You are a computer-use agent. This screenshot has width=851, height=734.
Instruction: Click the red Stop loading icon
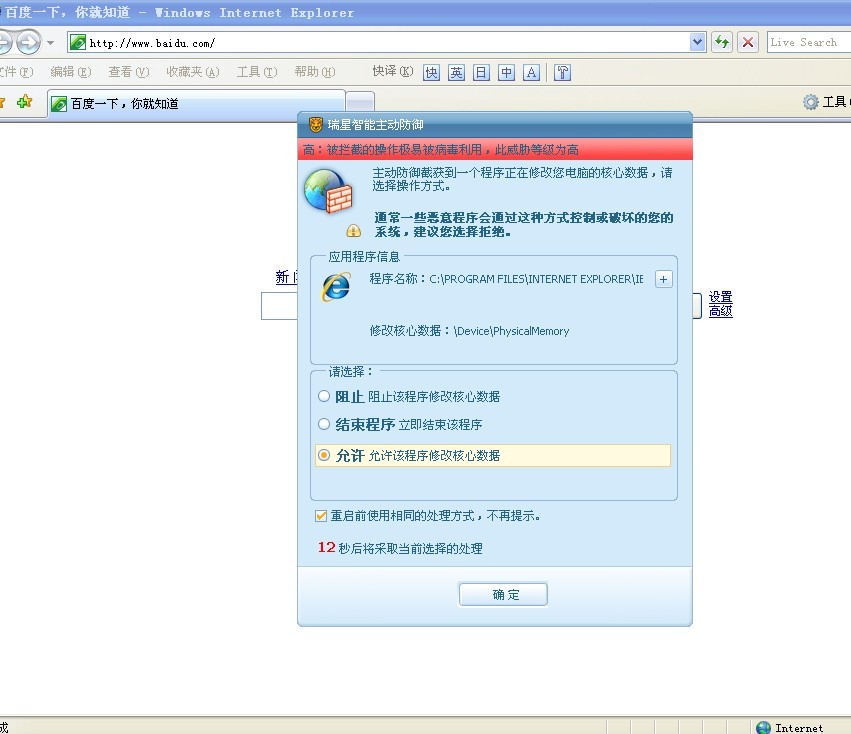[748, 42]
